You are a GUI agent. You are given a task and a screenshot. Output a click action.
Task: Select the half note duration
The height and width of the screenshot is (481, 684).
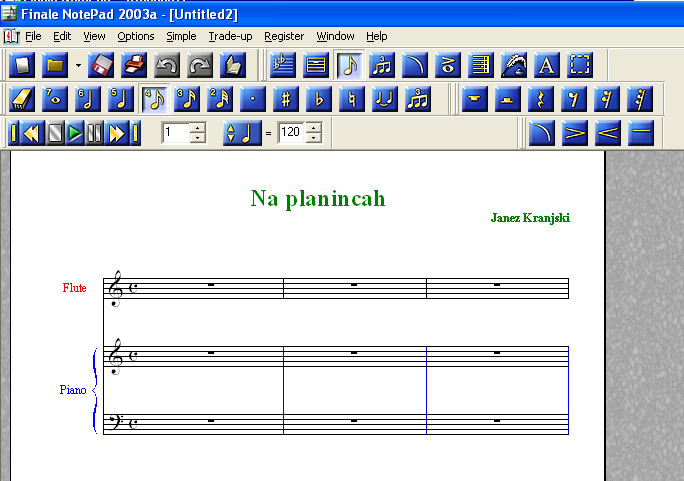pyautogui.click(x=89, y=99)
